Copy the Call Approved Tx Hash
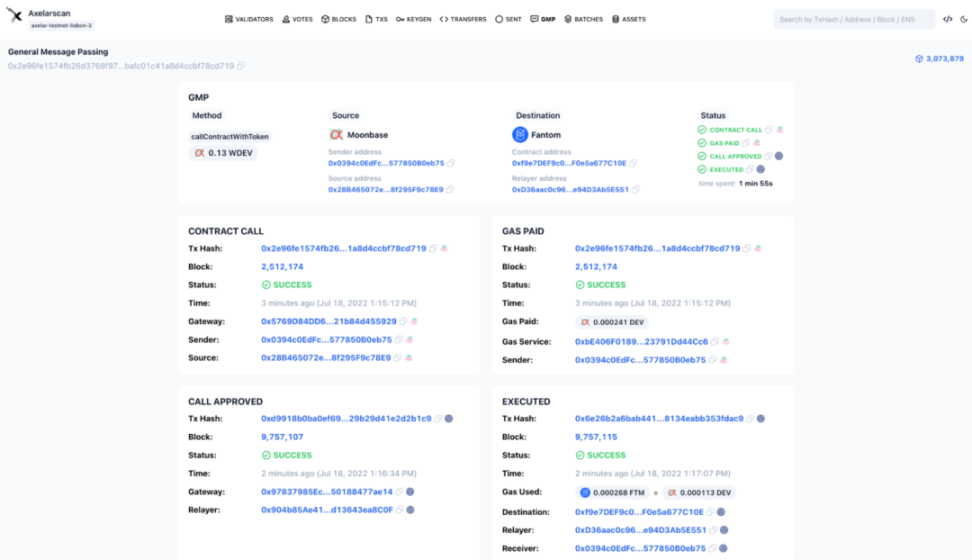 click(438, 418)
